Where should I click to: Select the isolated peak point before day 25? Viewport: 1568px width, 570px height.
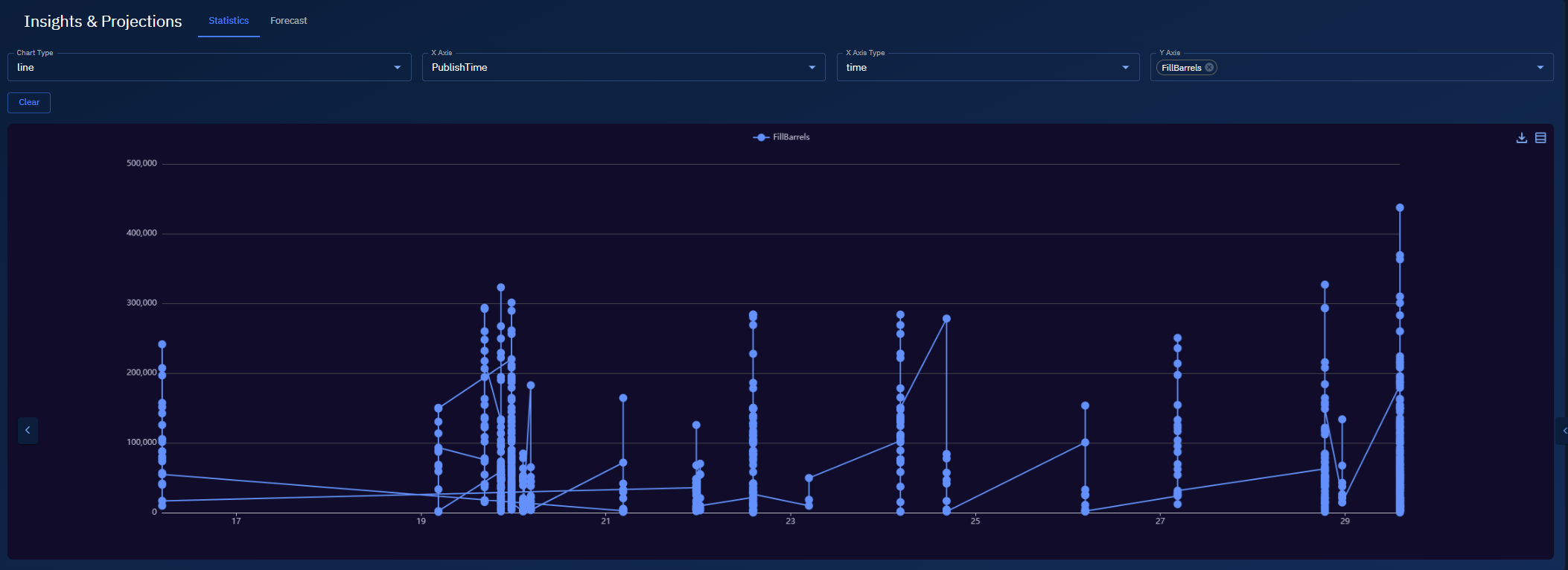point(946,319)
